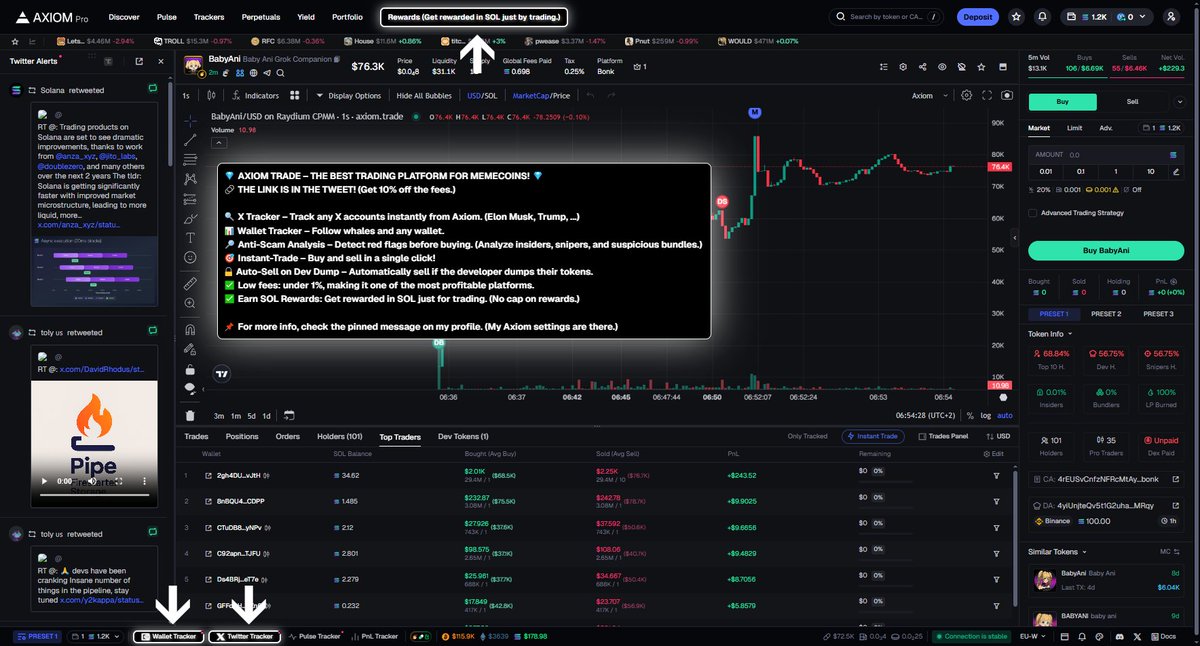
Task: Open the Axiom chart source dropdown
Action: (x=928, y=96)
